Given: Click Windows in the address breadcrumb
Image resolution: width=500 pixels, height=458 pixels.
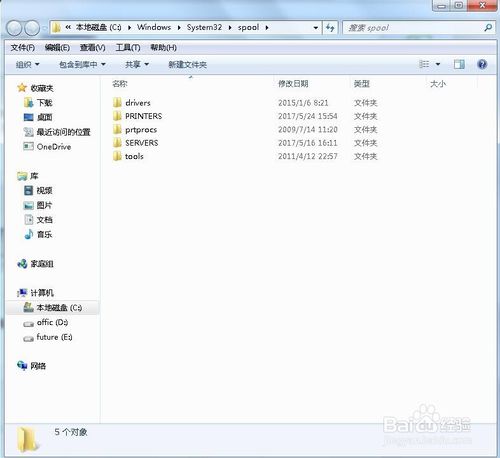Looking at the screenshot, I should (x=154, y=27).
